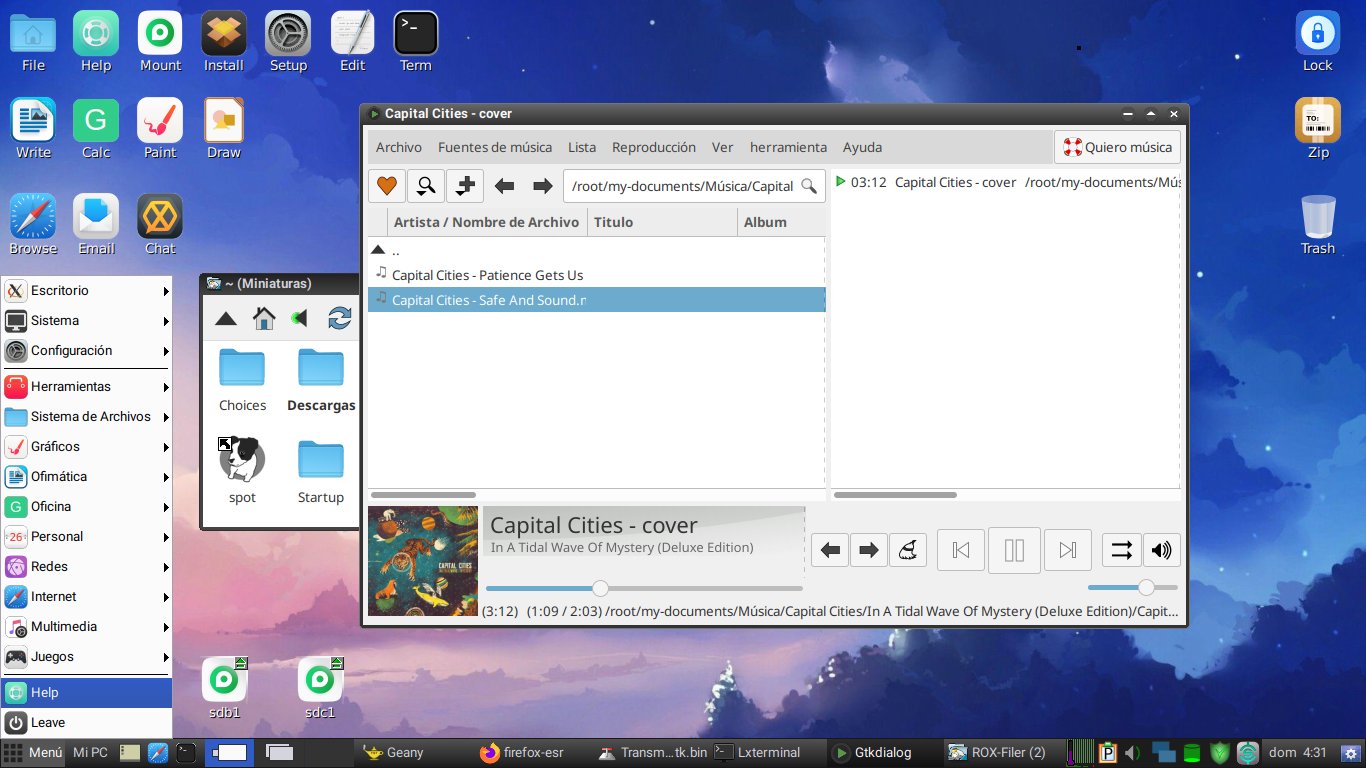
Task: Pause the current playback
Action: (x=1014, y=550)
